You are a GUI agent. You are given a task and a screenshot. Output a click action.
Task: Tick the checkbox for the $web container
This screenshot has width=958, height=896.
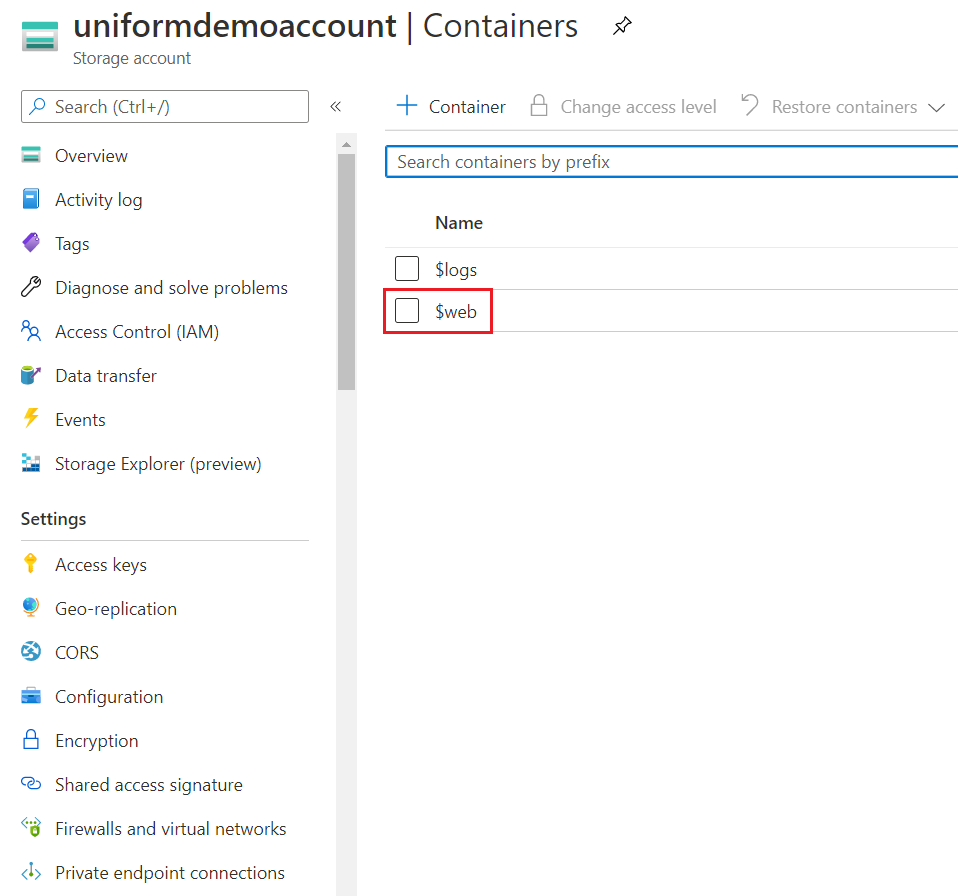[407, 311]
